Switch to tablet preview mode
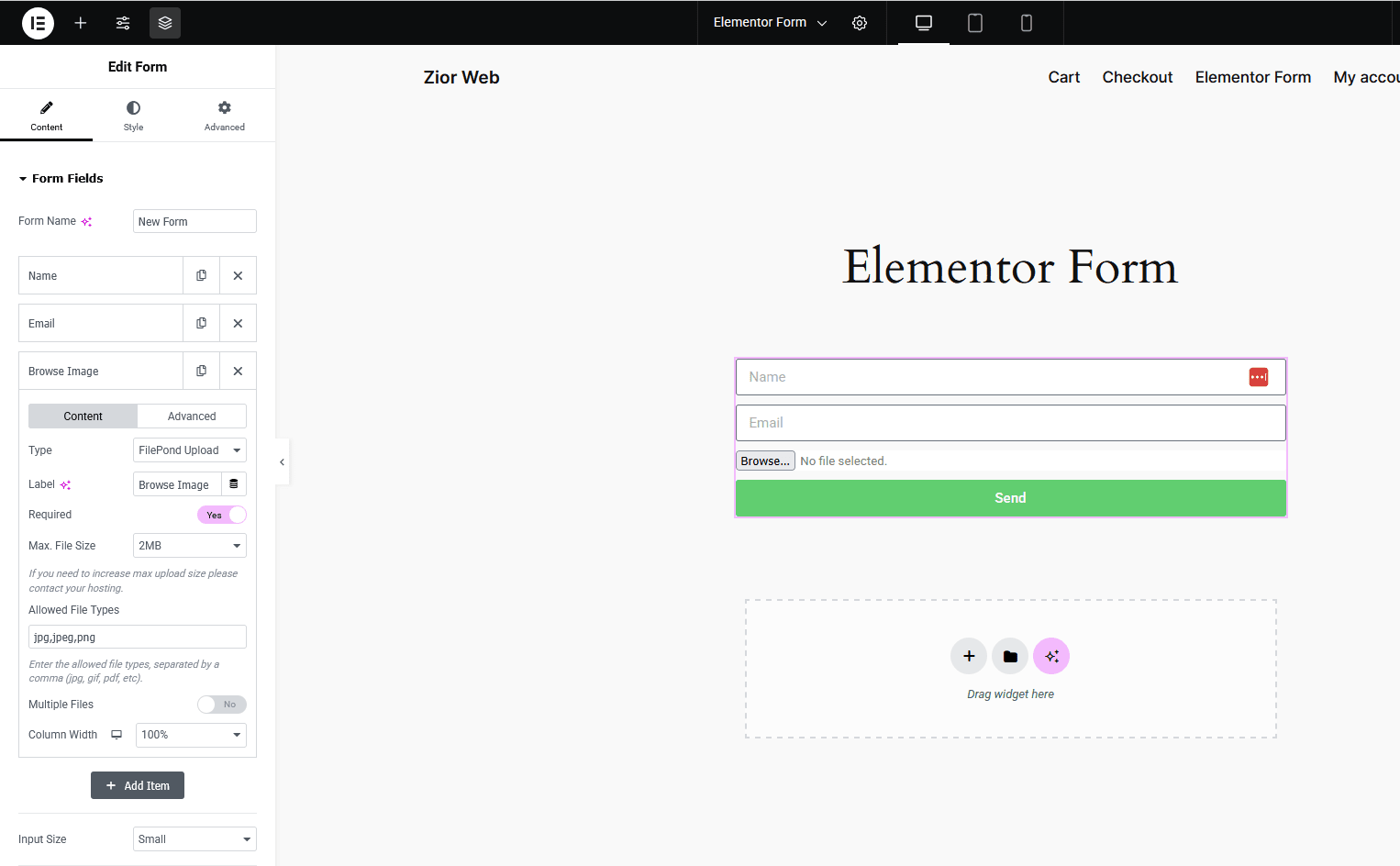Viewport: 1400px width, 866px height. tap(975, 23)
